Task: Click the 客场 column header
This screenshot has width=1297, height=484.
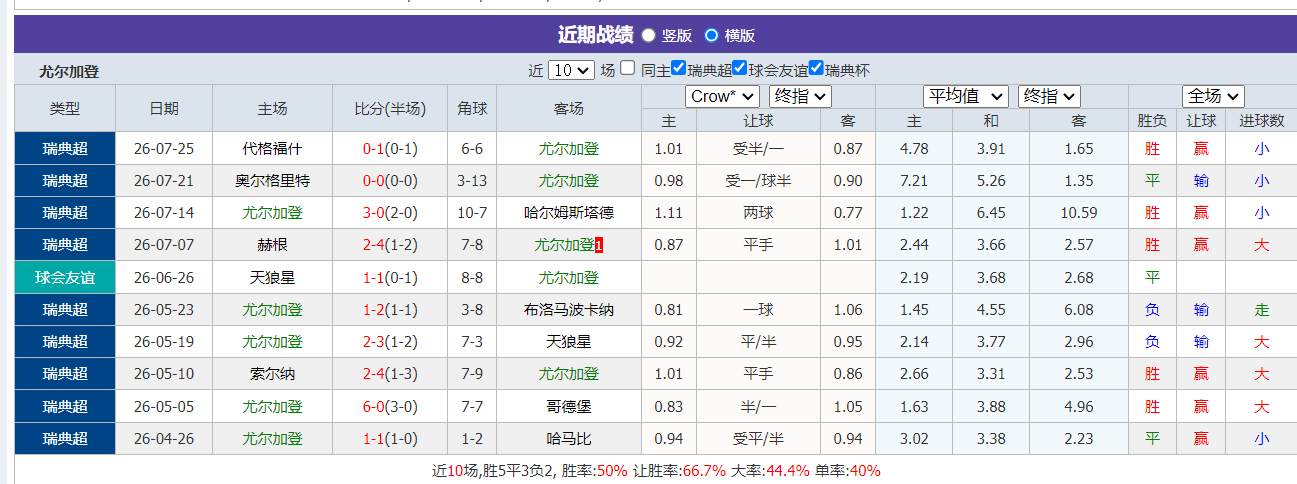Action: pyautogui.click(x=568, y=108)
